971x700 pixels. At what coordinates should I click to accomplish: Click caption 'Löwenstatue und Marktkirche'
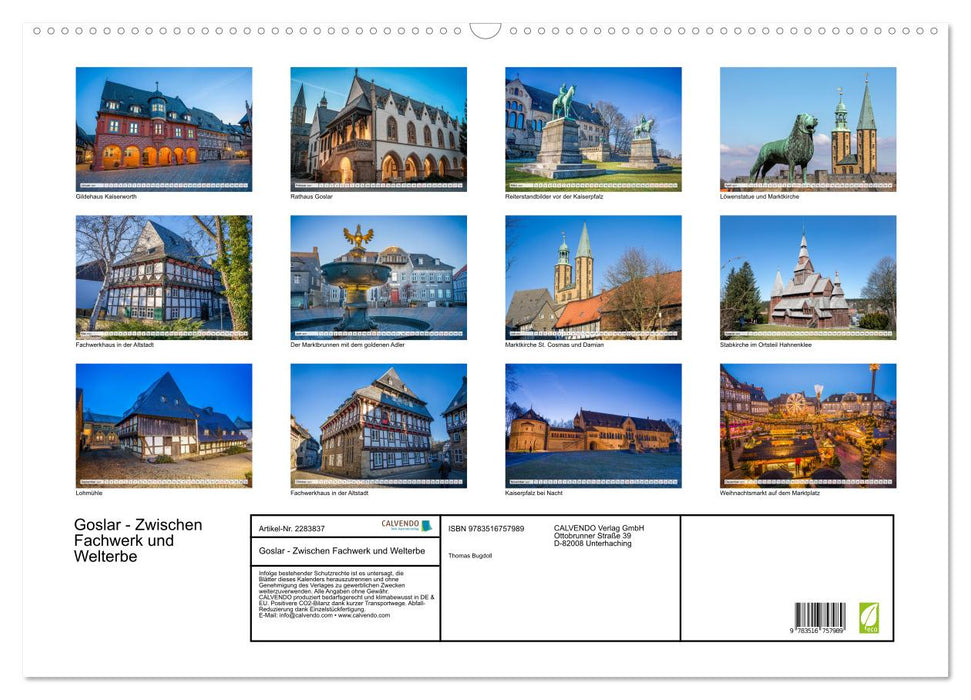pyautogui.click(x=759, y=196)
